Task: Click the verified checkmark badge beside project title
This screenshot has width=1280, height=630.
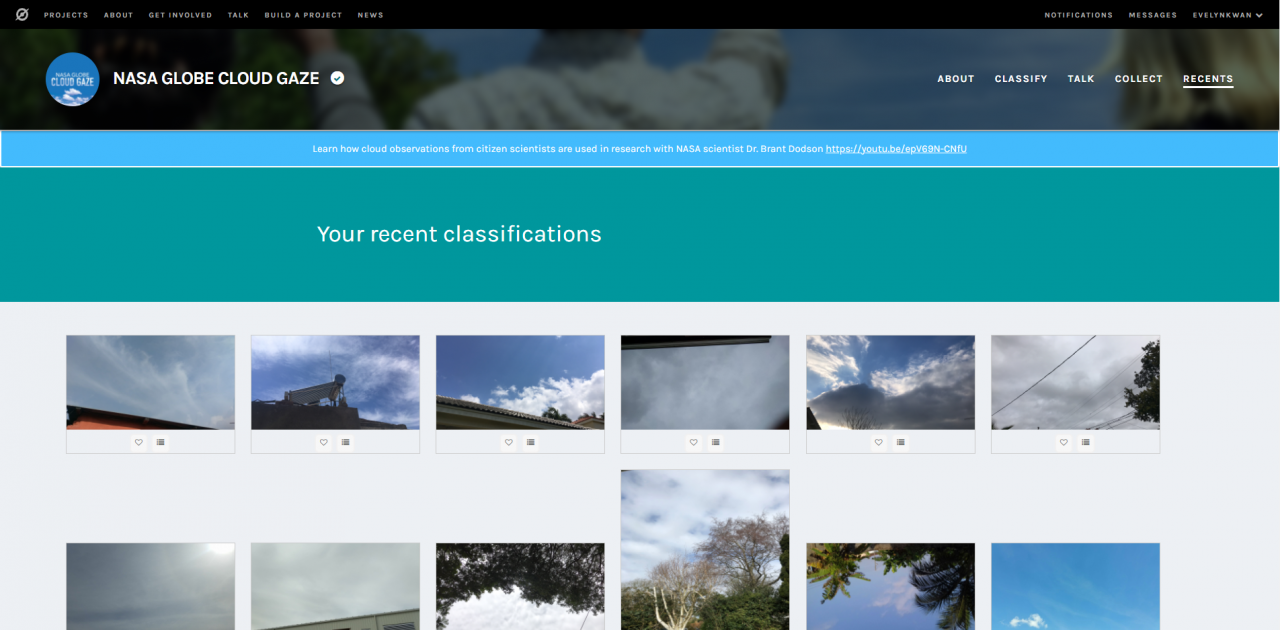Action: coord(338,78)
